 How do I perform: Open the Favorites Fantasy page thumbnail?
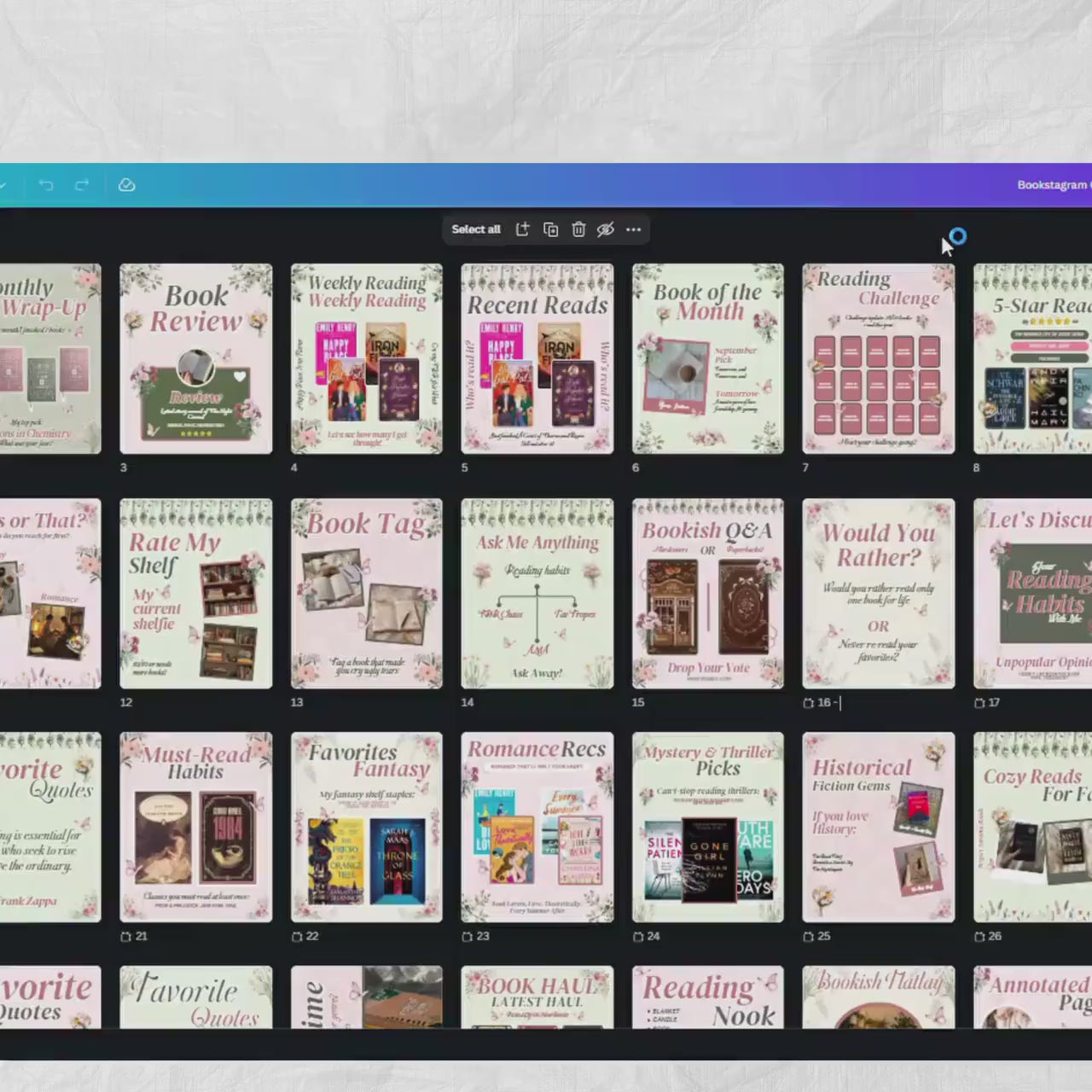click(367, 827)
